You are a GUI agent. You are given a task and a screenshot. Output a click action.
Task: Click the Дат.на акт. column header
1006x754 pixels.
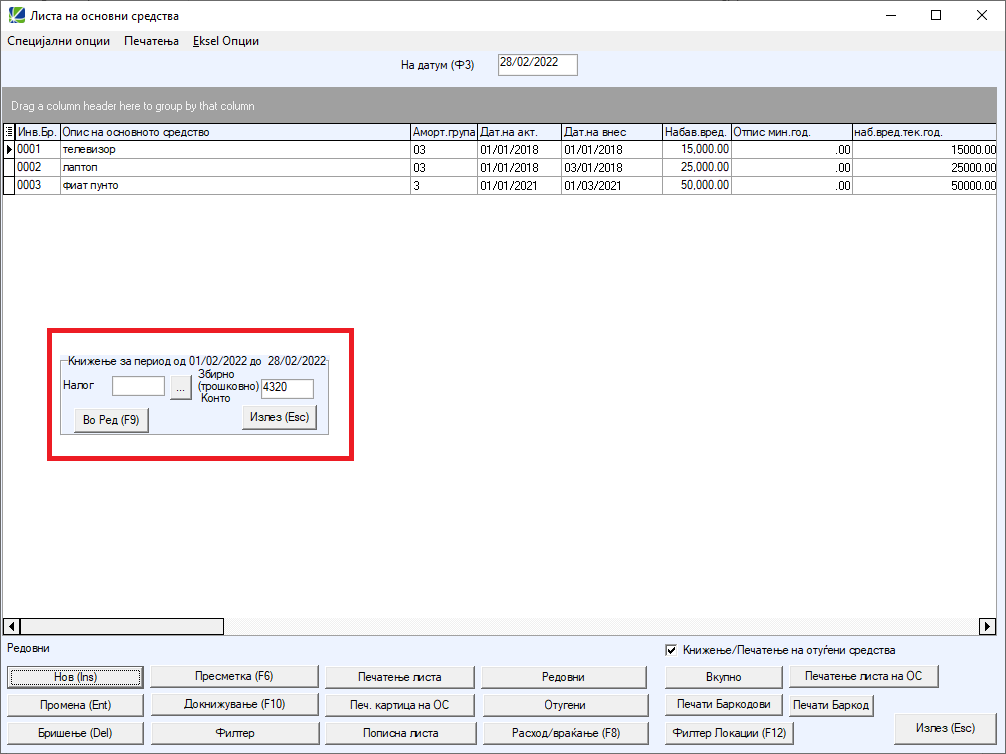[x=520, y=132]
